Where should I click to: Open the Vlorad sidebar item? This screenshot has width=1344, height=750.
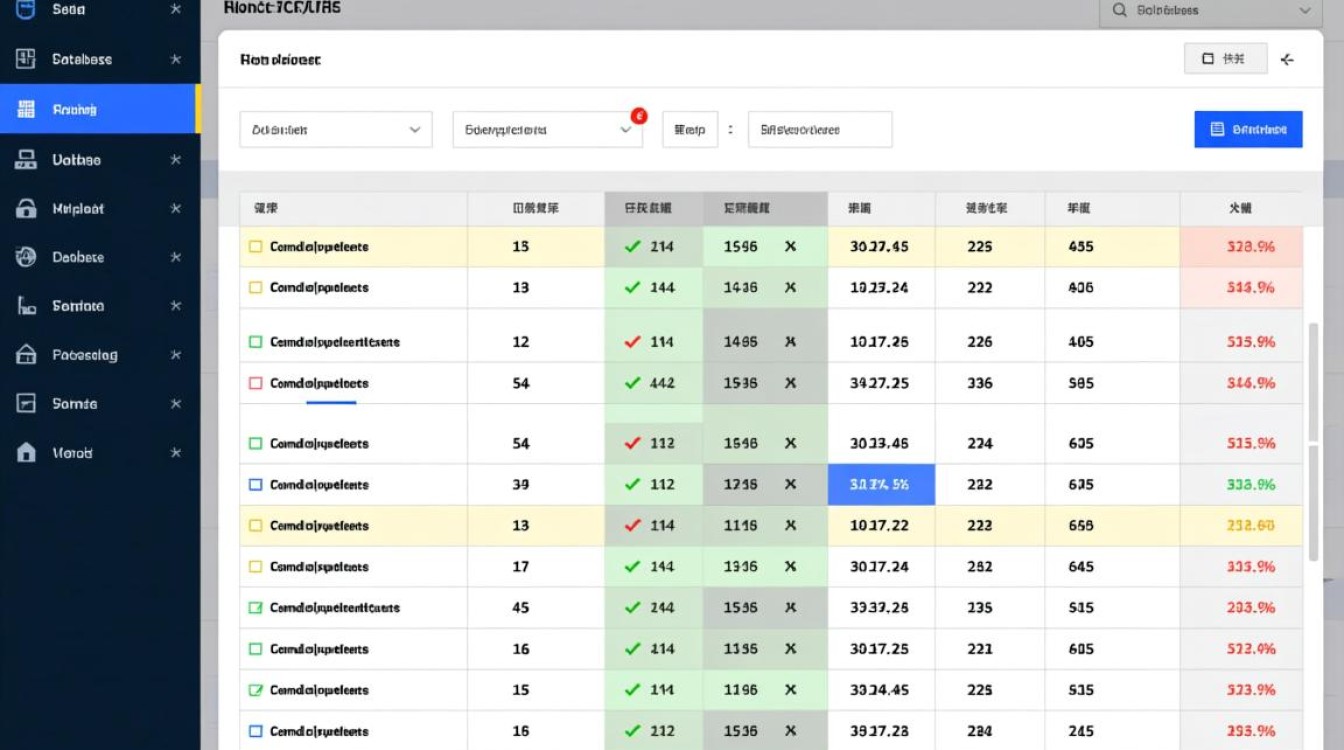click(x=100, y=452)
